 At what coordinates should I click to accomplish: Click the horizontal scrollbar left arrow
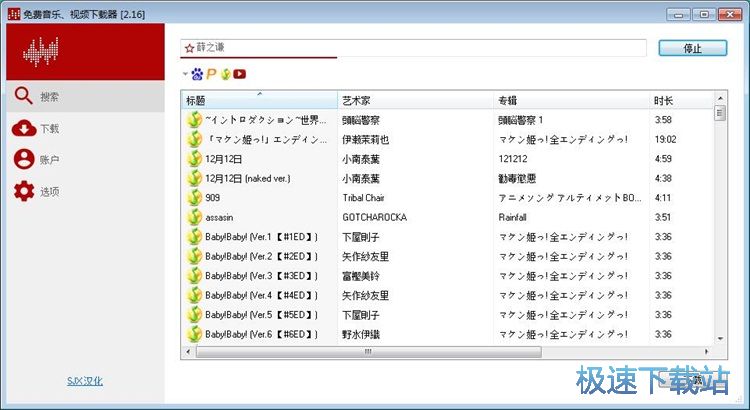pos(188,352)
